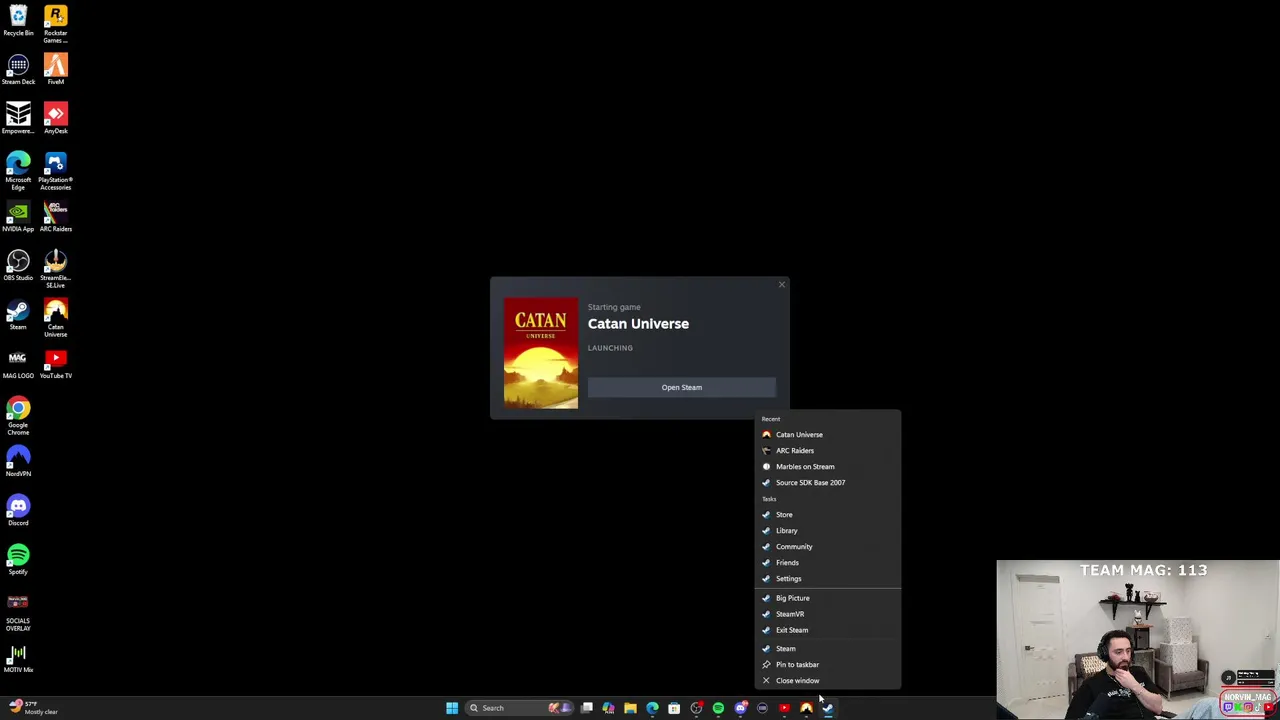Select the Library task in the Steam jump list
This screenshot has height=720, width=1280.
(827, 530)
